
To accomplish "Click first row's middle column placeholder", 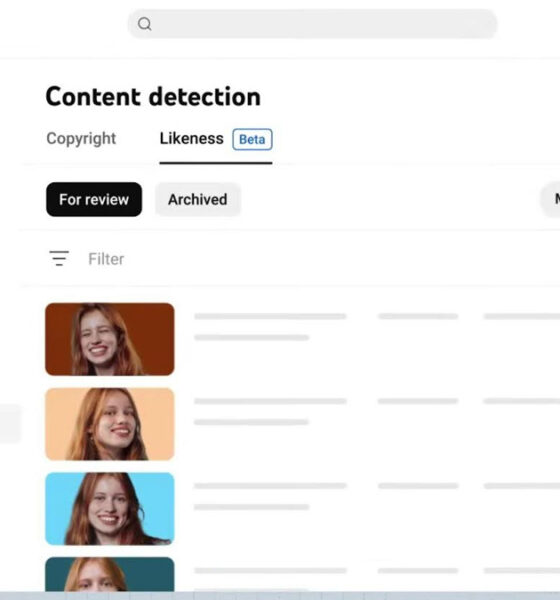I will point(418,316).
